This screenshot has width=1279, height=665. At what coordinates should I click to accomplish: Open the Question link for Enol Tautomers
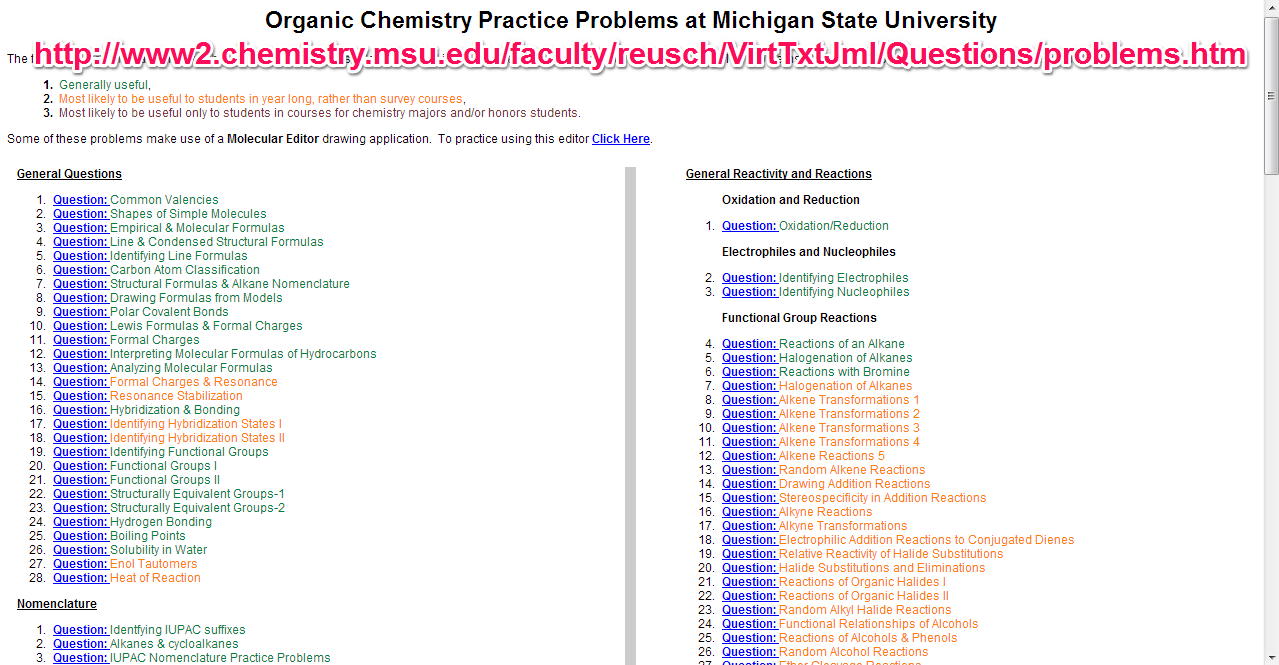80,564
